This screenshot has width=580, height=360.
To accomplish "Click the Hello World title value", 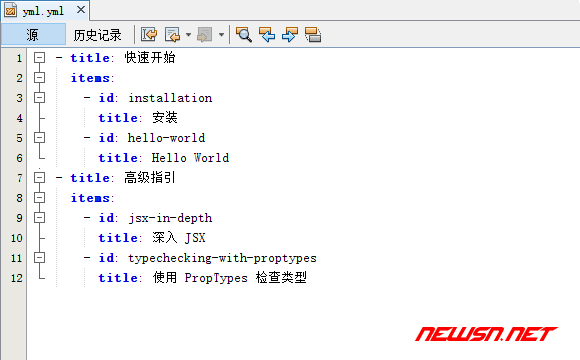I will (190, 158).
